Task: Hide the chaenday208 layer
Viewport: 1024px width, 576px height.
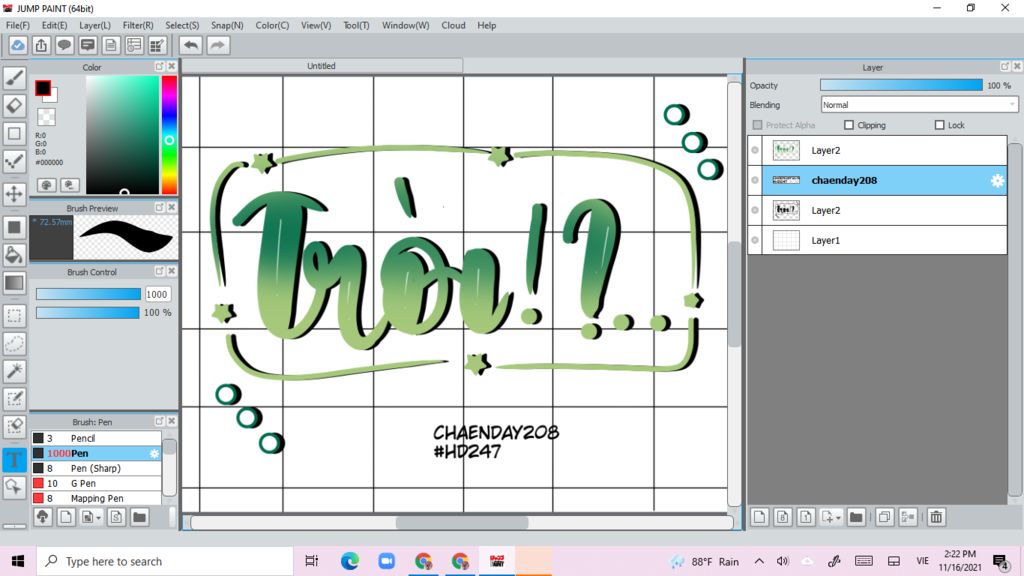Action: click(755, 180)
